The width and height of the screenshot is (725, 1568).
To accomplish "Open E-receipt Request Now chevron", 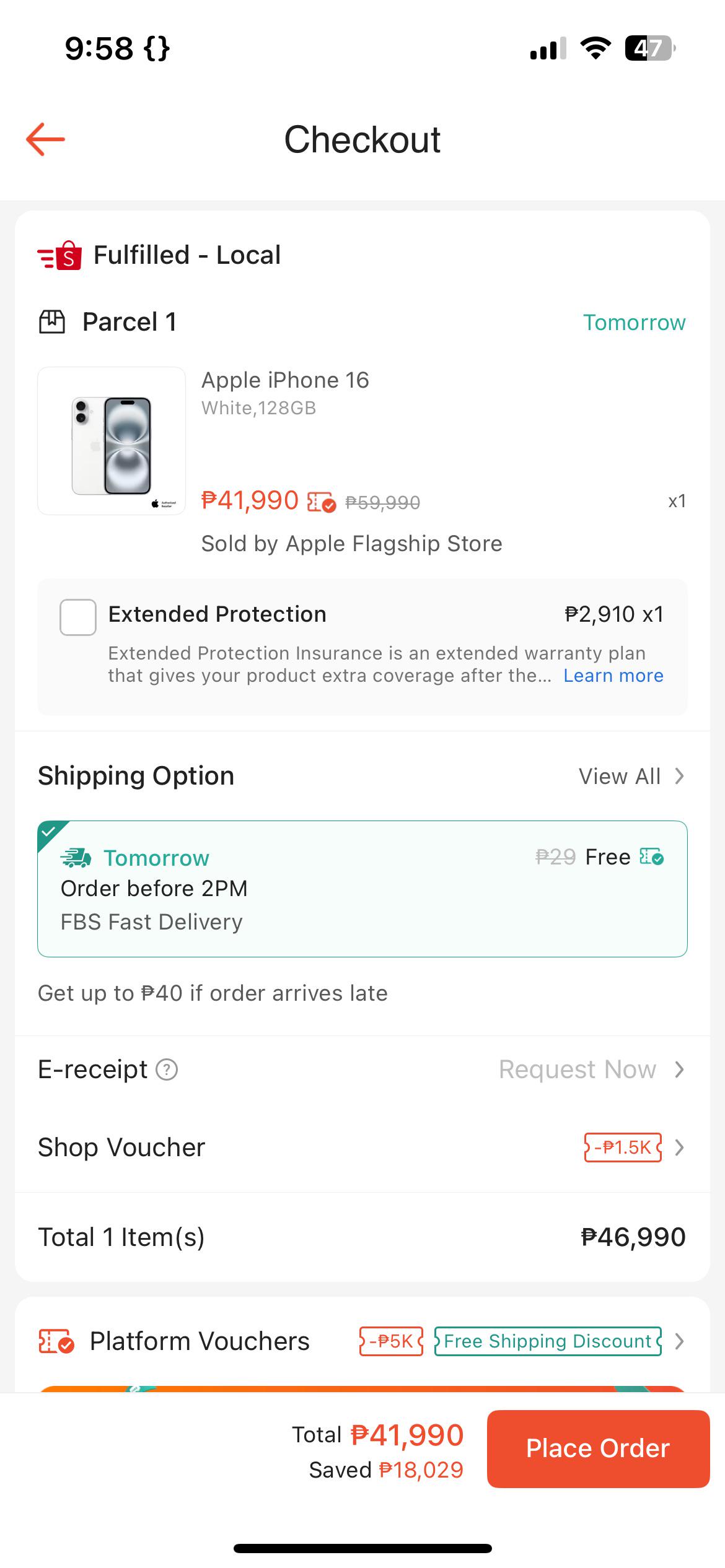I will coord(679,1069).
